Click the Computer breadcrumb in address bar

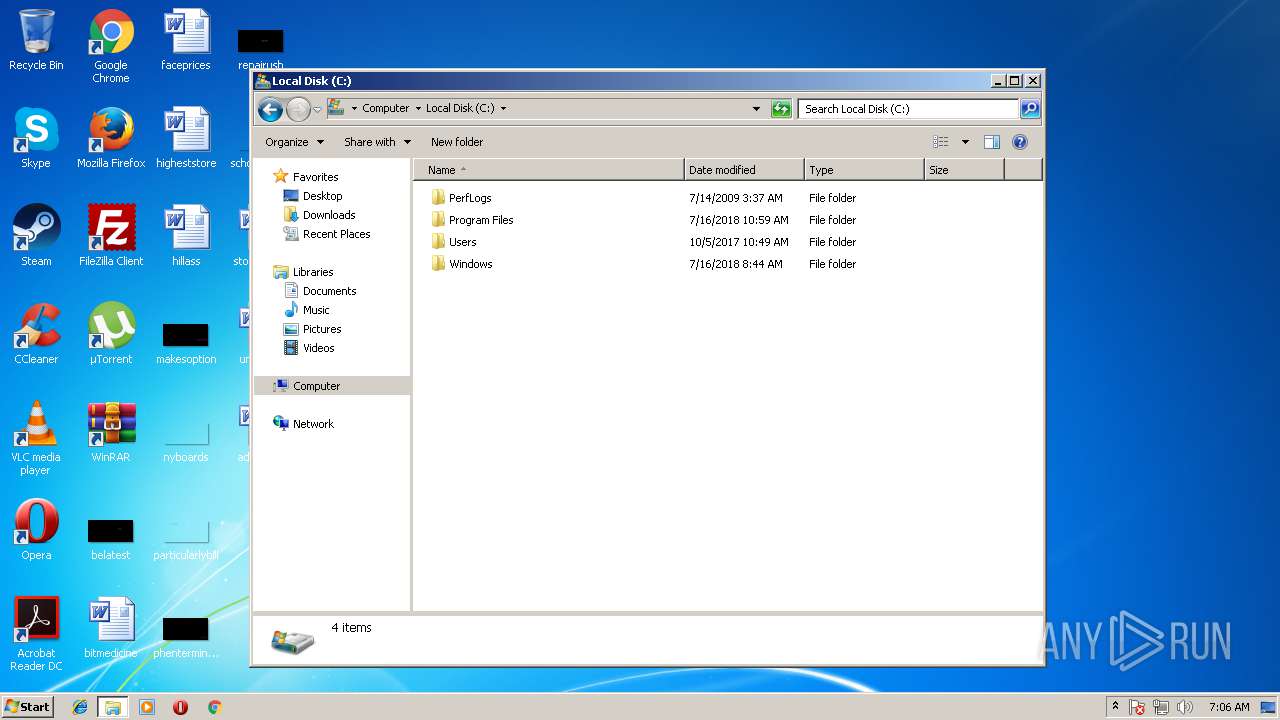(x=386, y=108)
